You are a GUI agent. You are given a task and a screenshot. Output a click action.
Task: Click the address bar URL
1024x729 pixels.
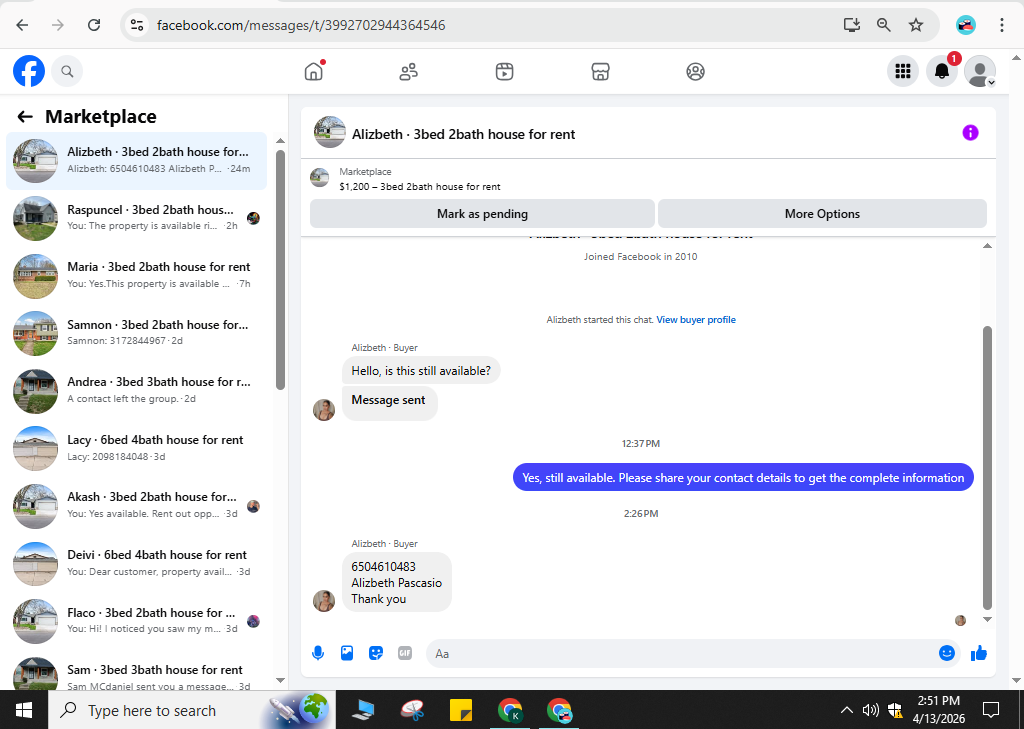click(301, 25)
